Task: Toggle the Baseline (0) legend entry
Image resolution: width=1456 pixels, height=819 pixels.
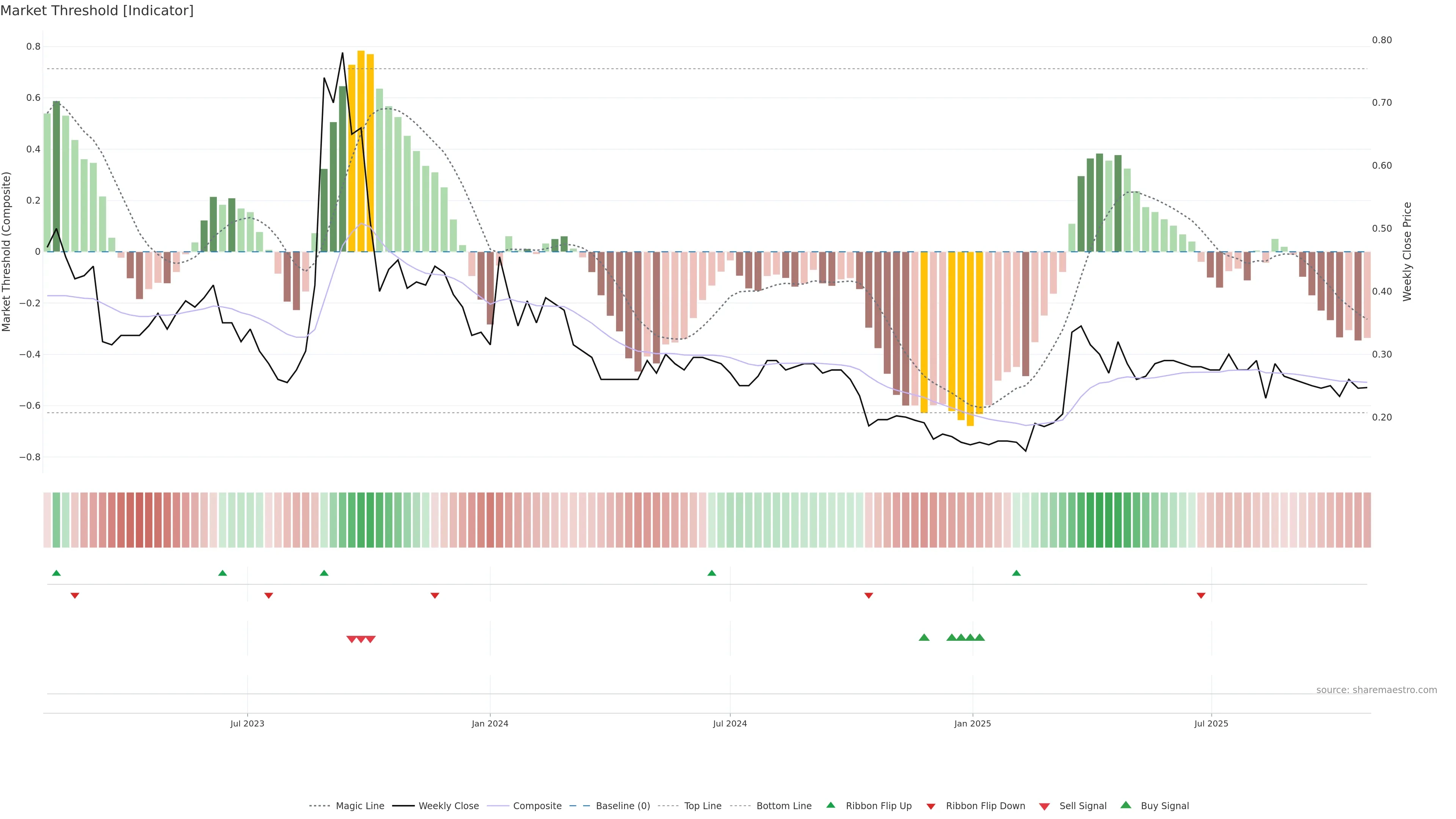Action: [x=623, y=806]
